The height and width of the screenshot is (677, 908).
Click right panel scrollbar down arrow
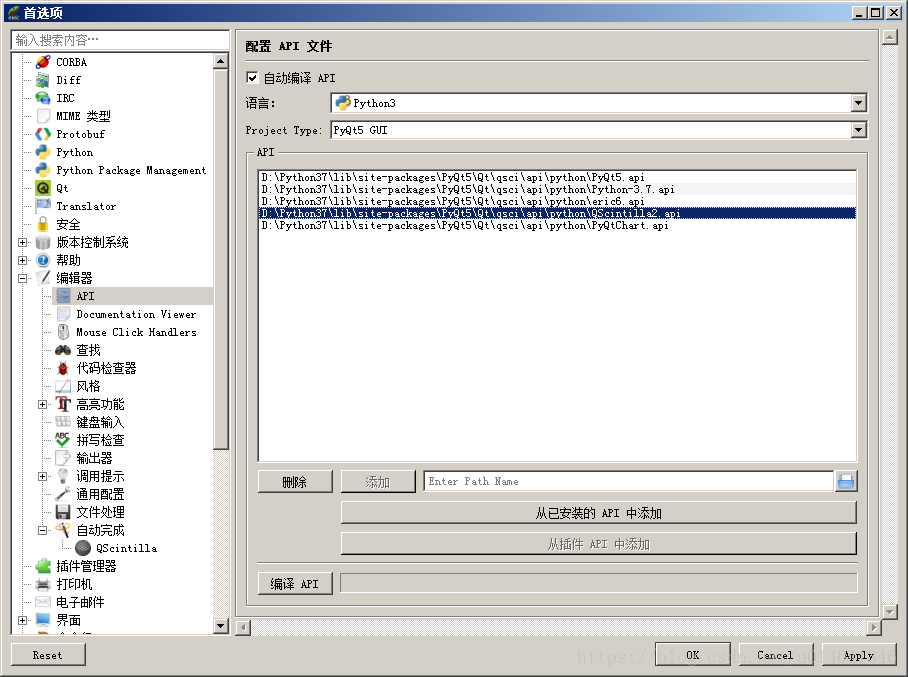[x=889, y=611]
